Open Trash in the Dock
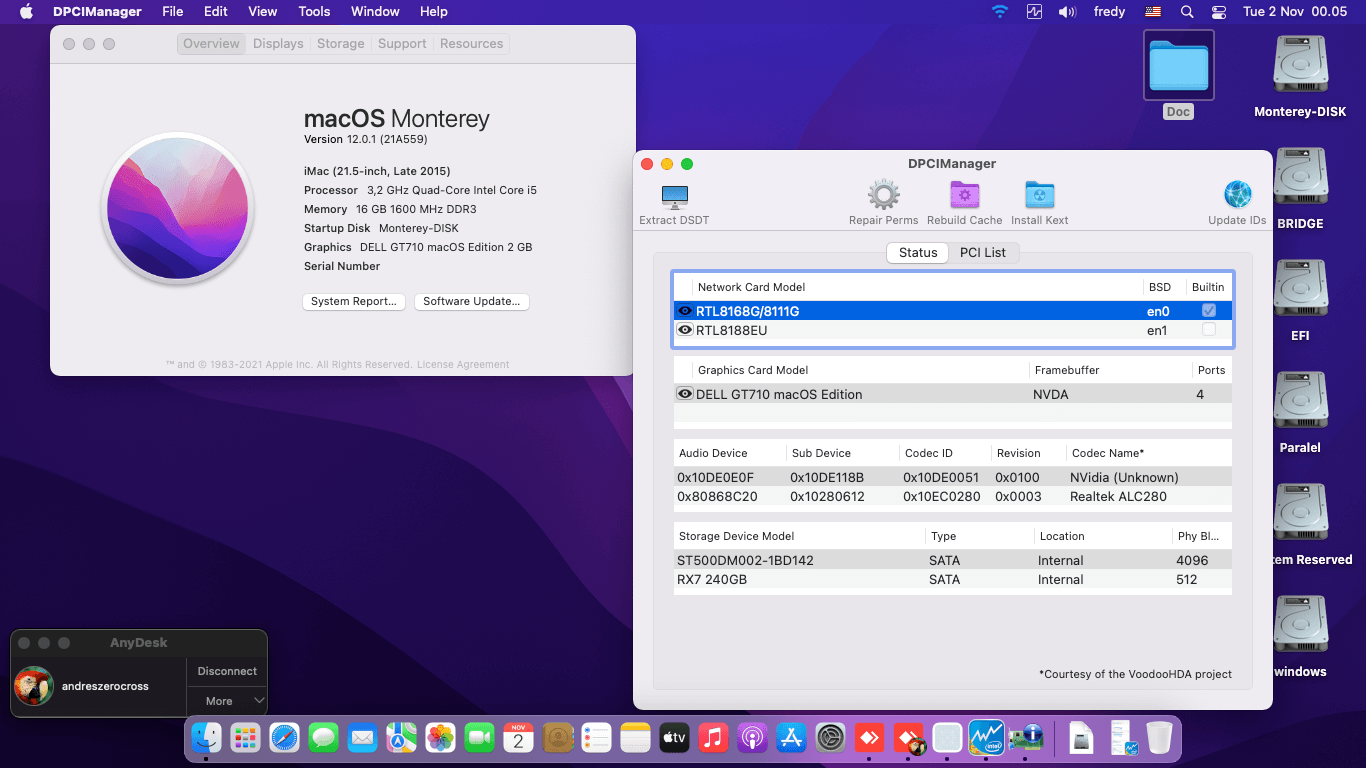Screen dimensions: 1366x768 click(1159, 738)
